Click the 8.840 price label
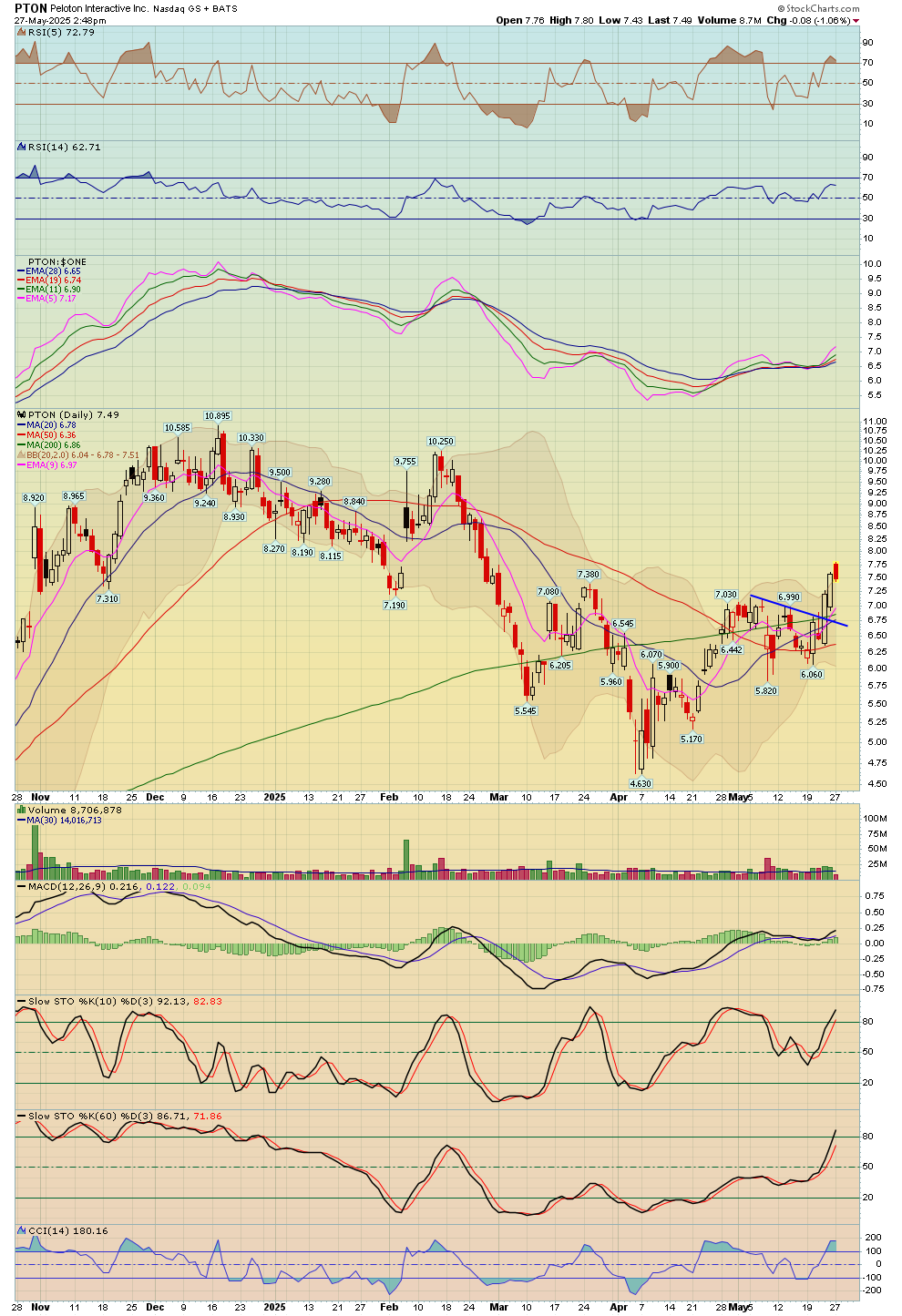 point(354,502)
